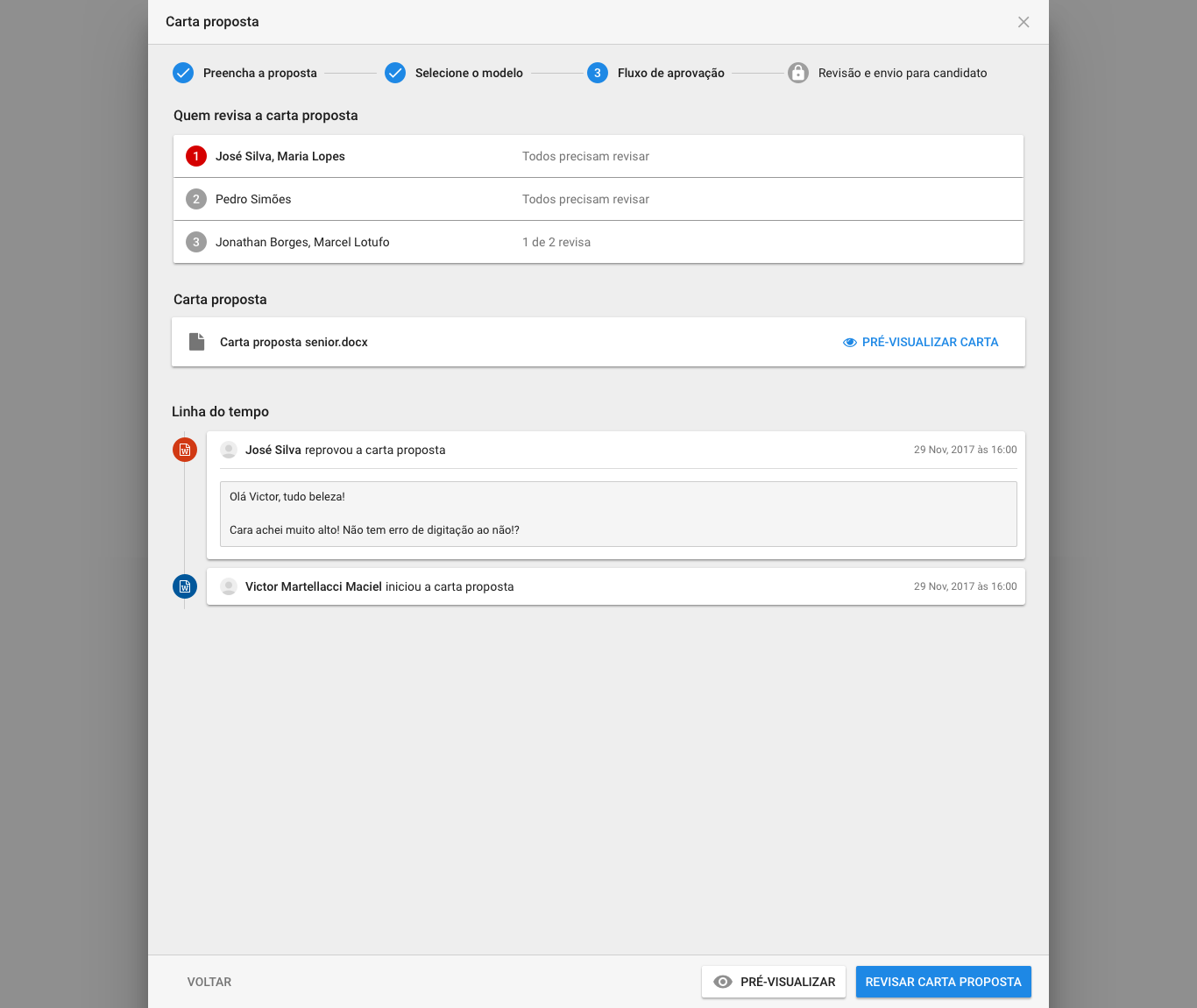The height and width of the screenshot is (1008, 1197).
Task: Click the document file icon beside senior.docx
Action: coord(197,342)
